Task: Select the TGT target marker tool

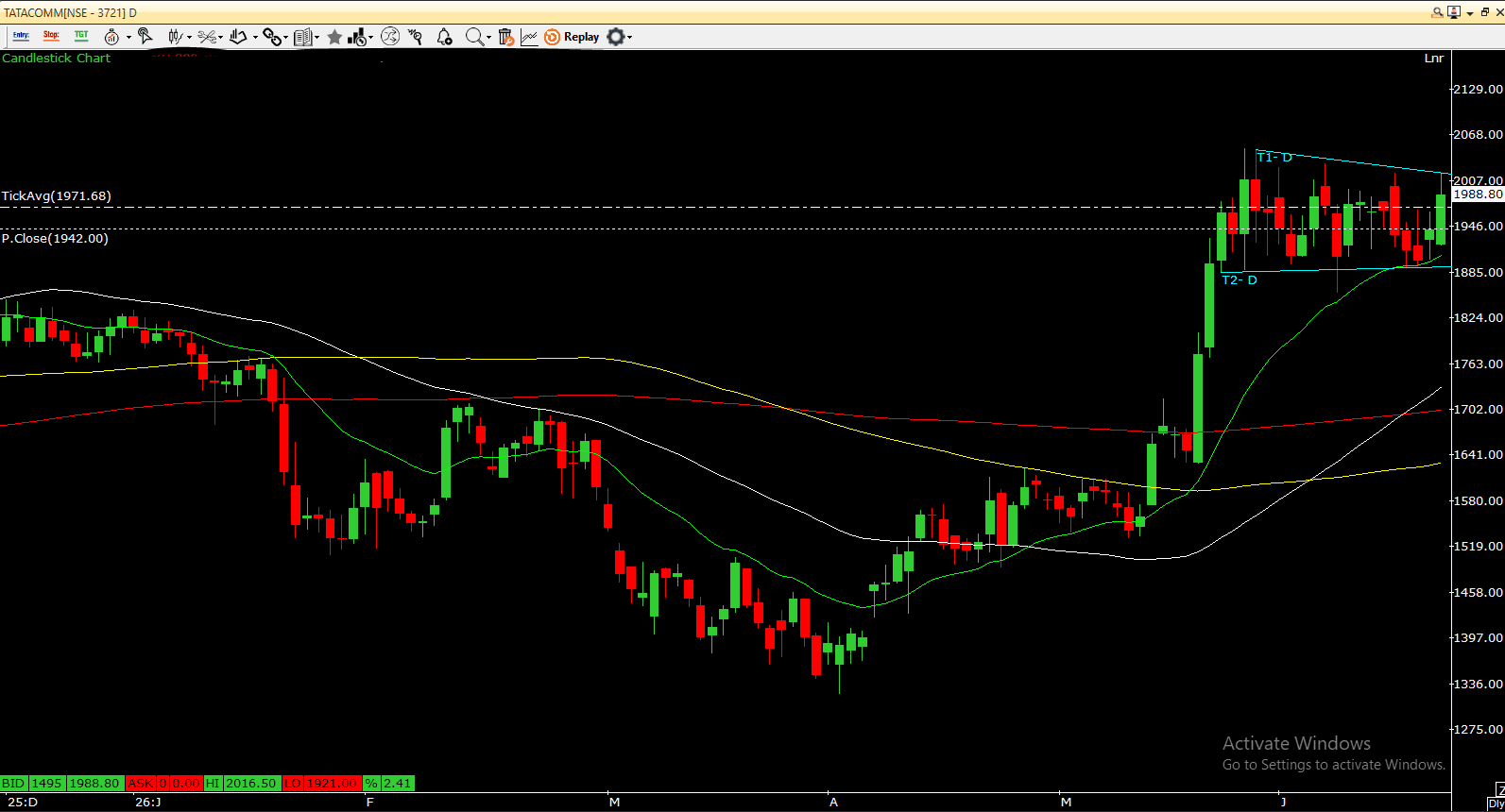Action: (x=81, y=36)
